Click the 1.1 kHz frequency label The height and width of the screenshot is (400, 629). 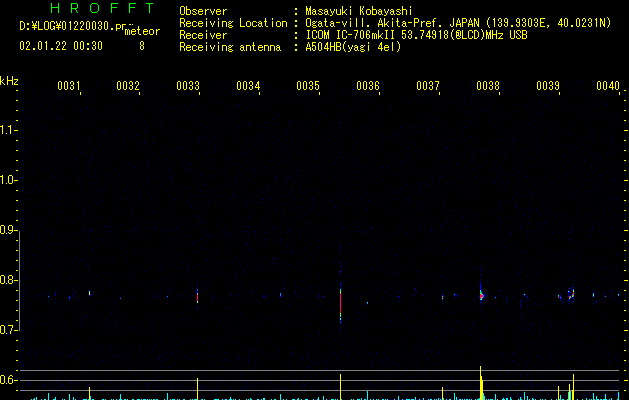pyautogui.click(x=8, y=130)
